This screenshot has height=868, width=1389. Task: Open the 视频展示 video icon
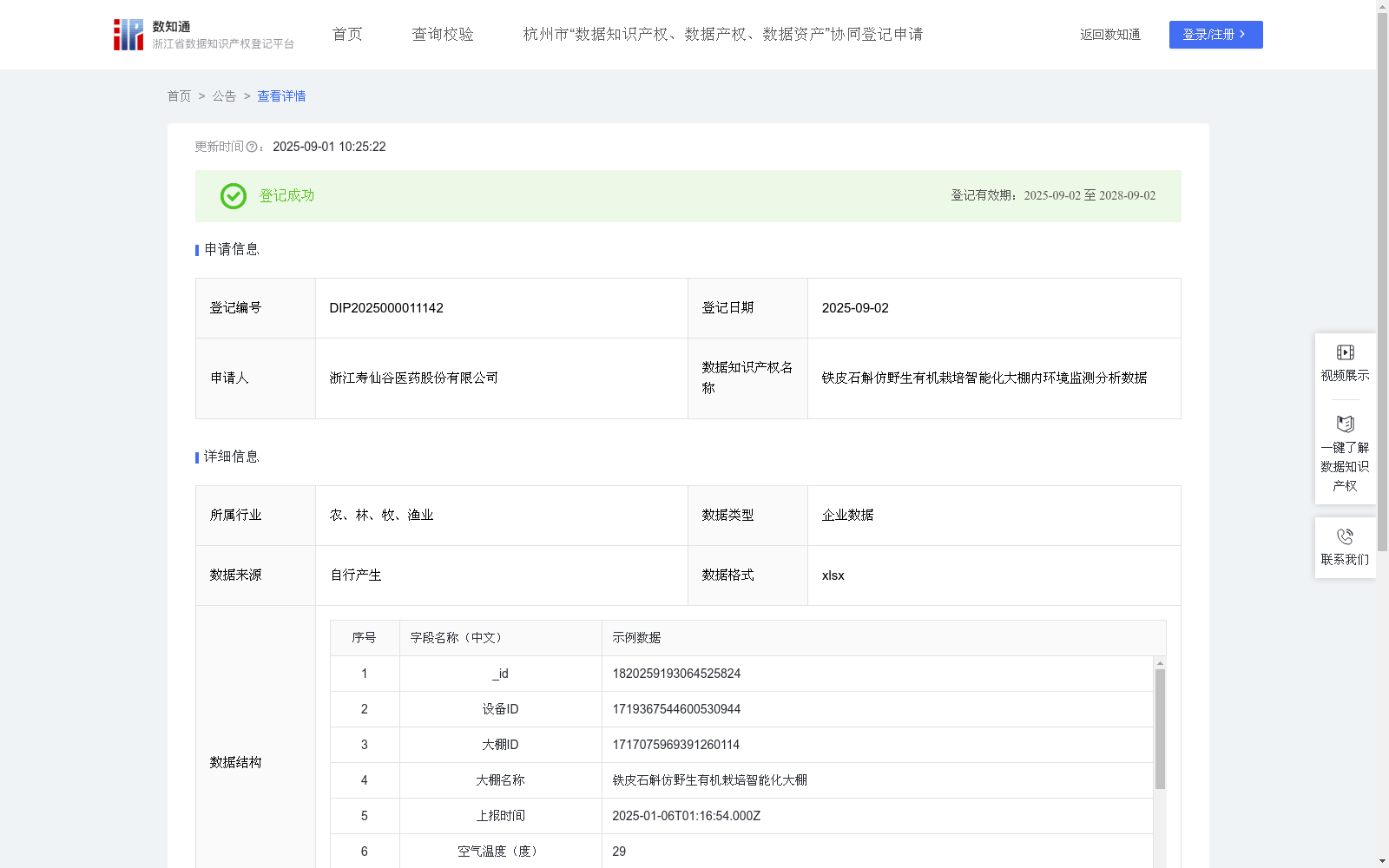[1345, 352]
